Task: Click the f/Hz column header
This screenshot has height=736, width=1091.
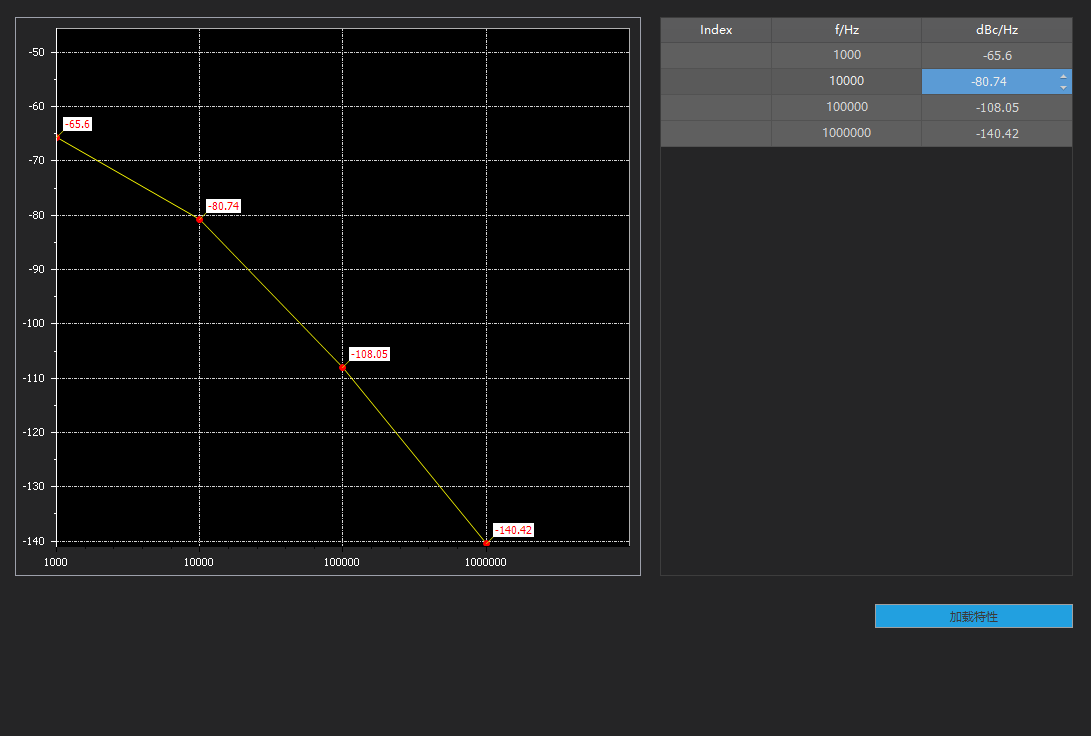Action: point(846,30)
